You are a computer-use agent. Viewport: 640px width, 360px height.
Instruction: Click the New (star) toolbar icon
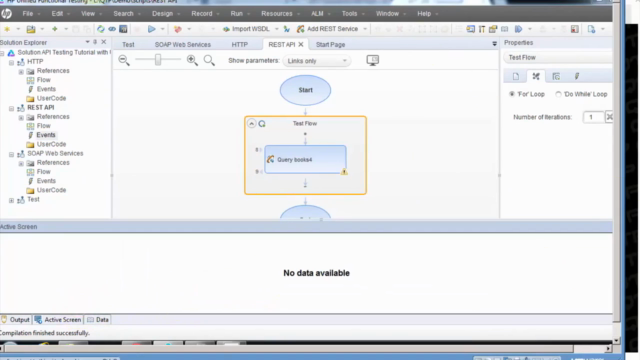tap(7, 29)
